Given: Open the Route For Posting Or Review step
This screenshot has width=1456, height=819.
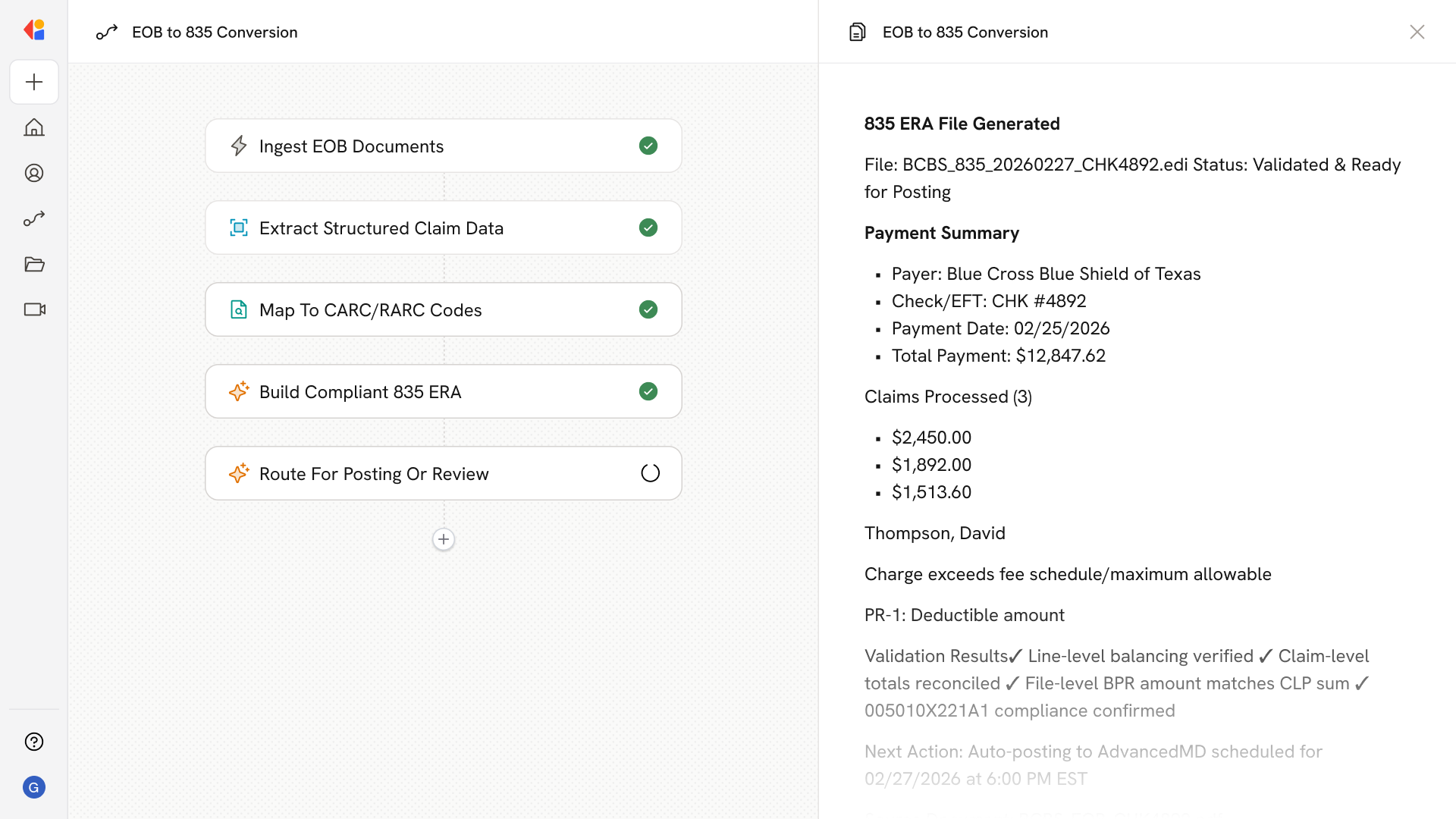Looking at the screenshot, I should (x=373, y=473).
